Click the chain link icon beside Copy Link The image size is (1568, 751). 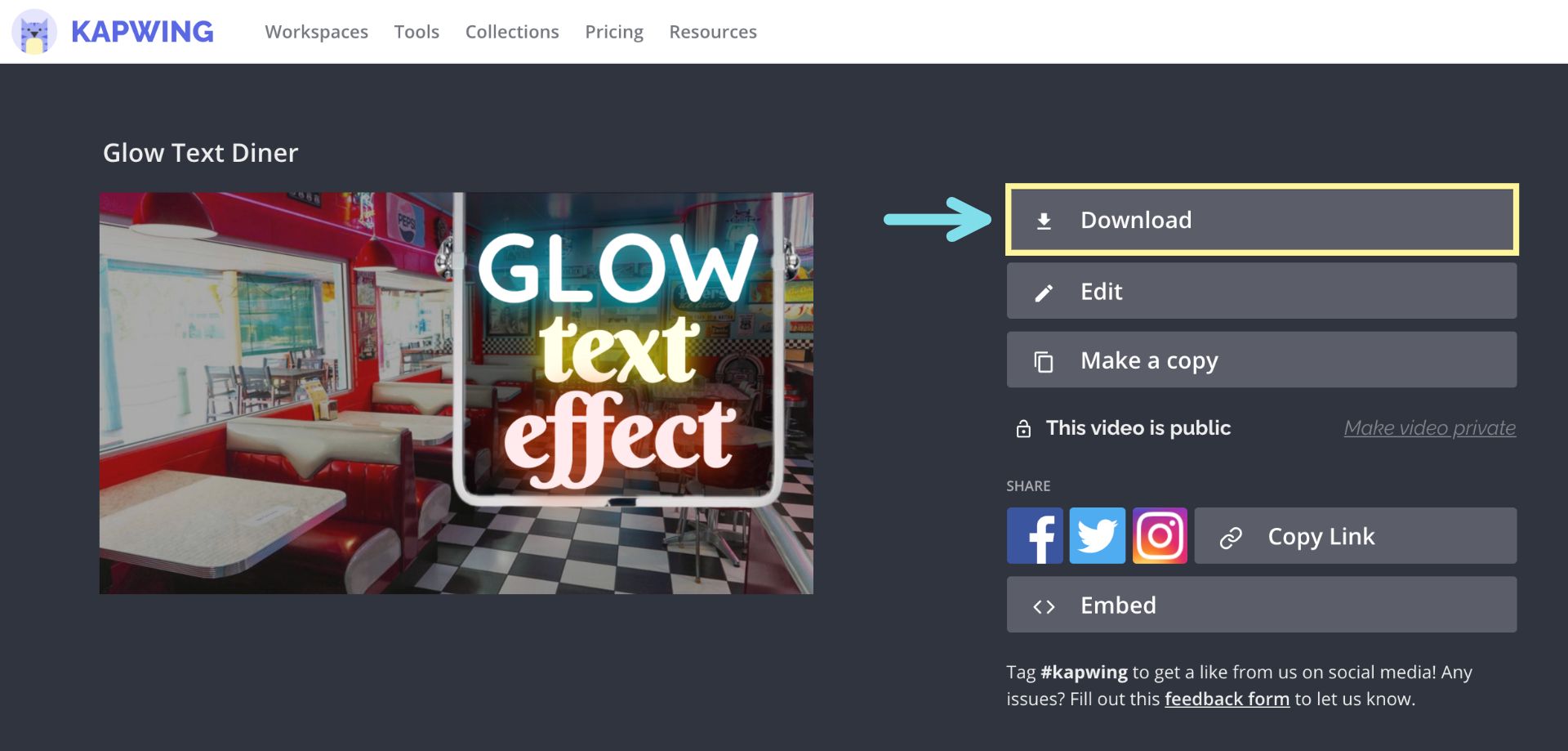(1231, 537)
